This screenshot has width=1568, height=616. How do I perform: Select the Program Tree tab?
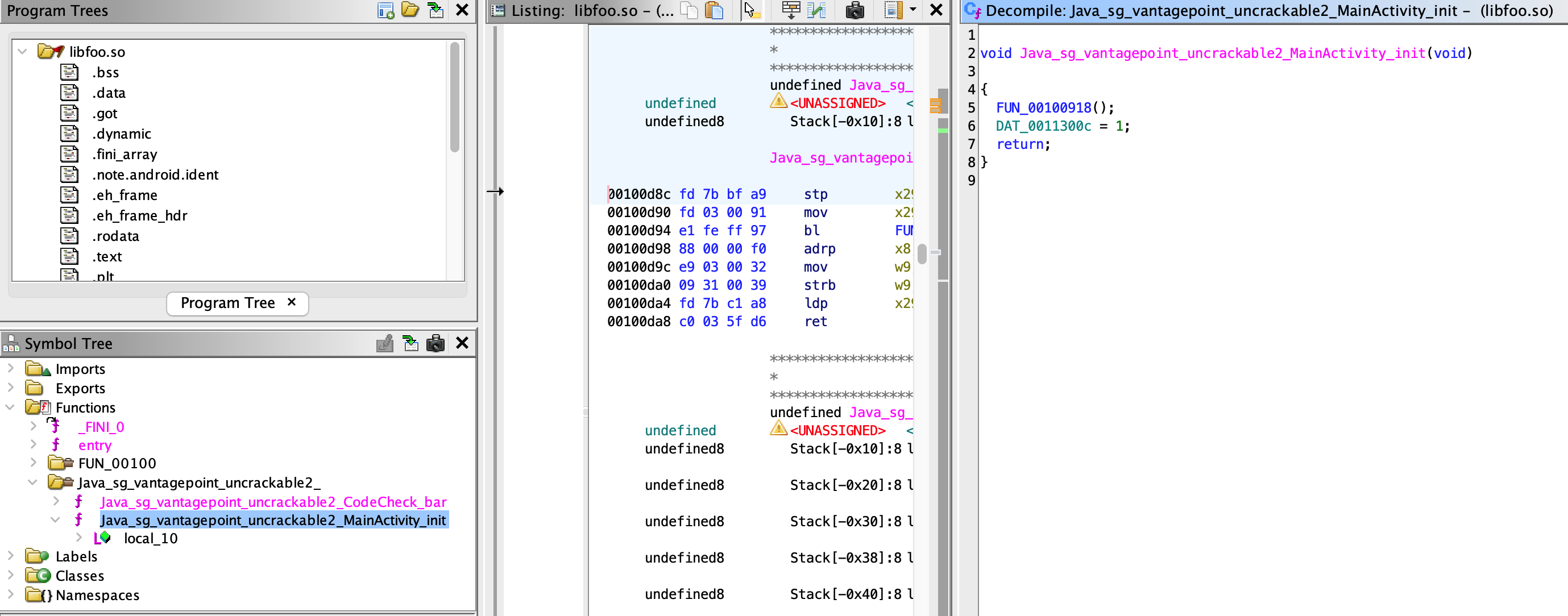227,302
